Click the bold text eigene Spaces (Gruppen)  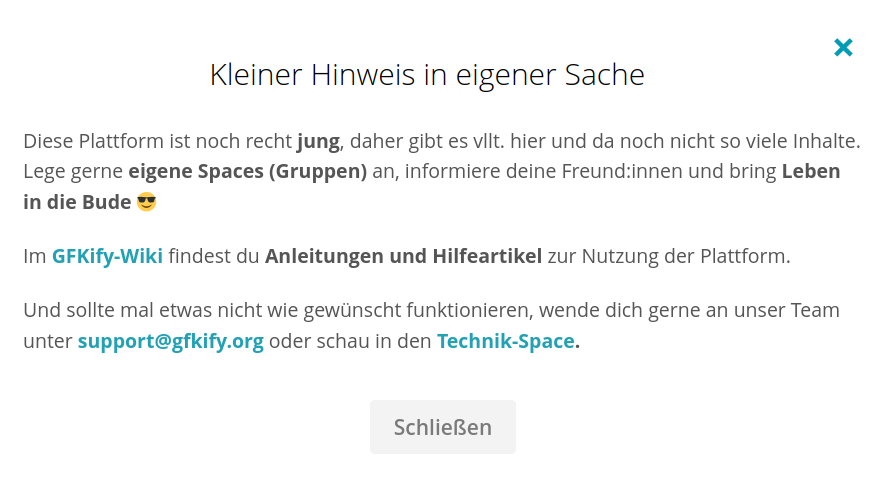[x=247, y=171]
